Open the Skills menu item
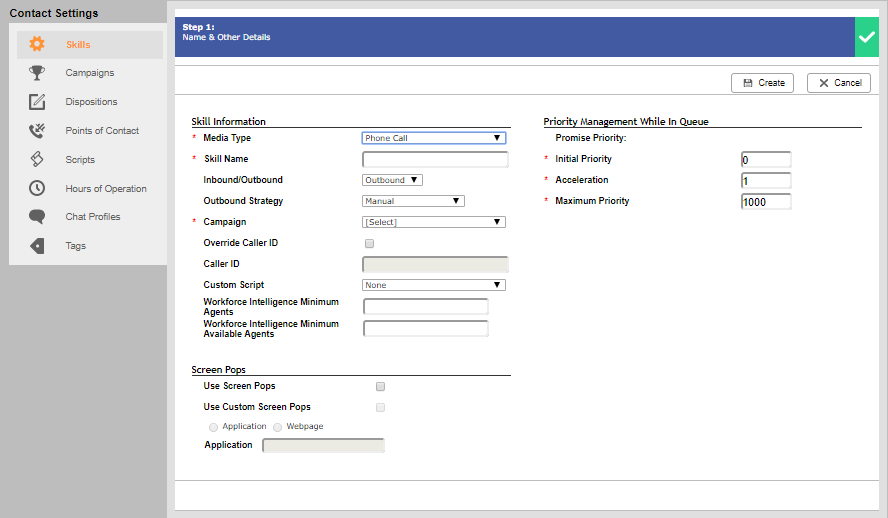The height and width of the screenshot is (518, 888). [90, 45]
